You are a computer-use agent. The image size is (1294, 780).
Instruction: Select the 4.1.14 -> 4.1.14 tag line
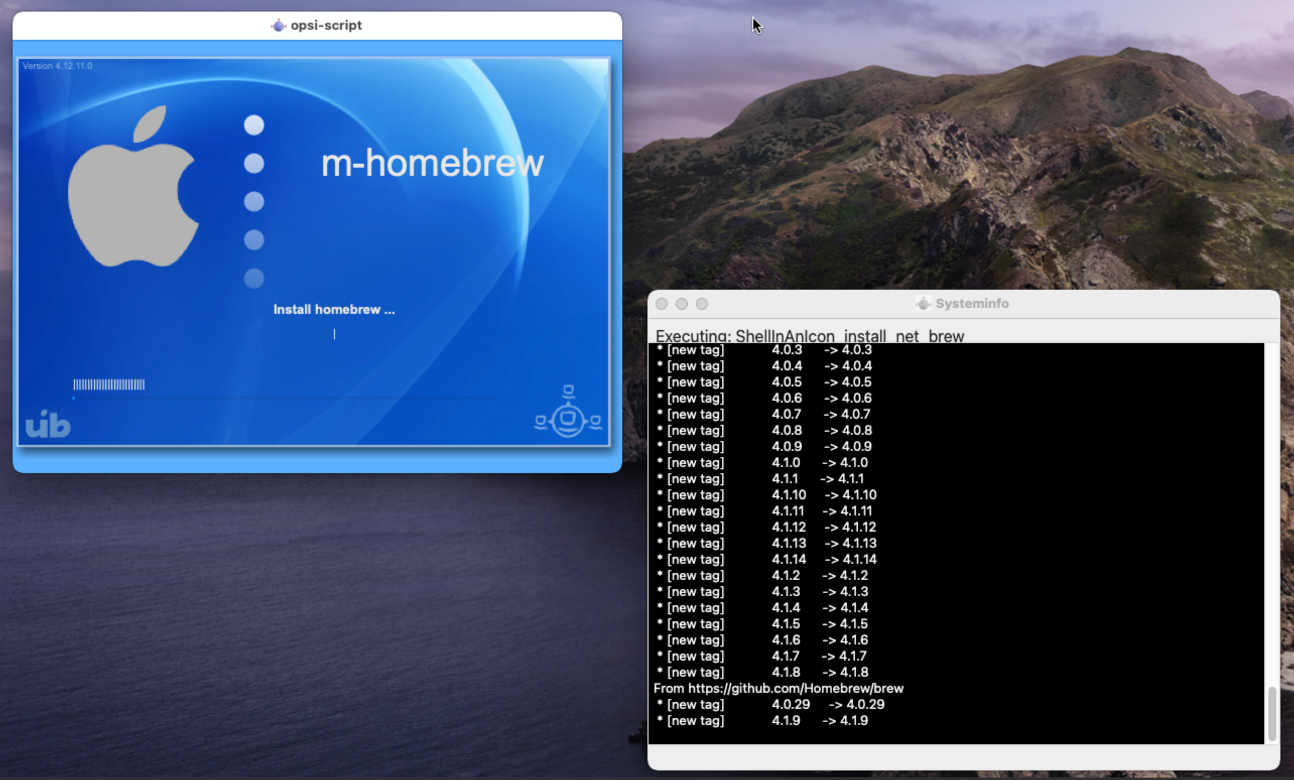(767, 559)
